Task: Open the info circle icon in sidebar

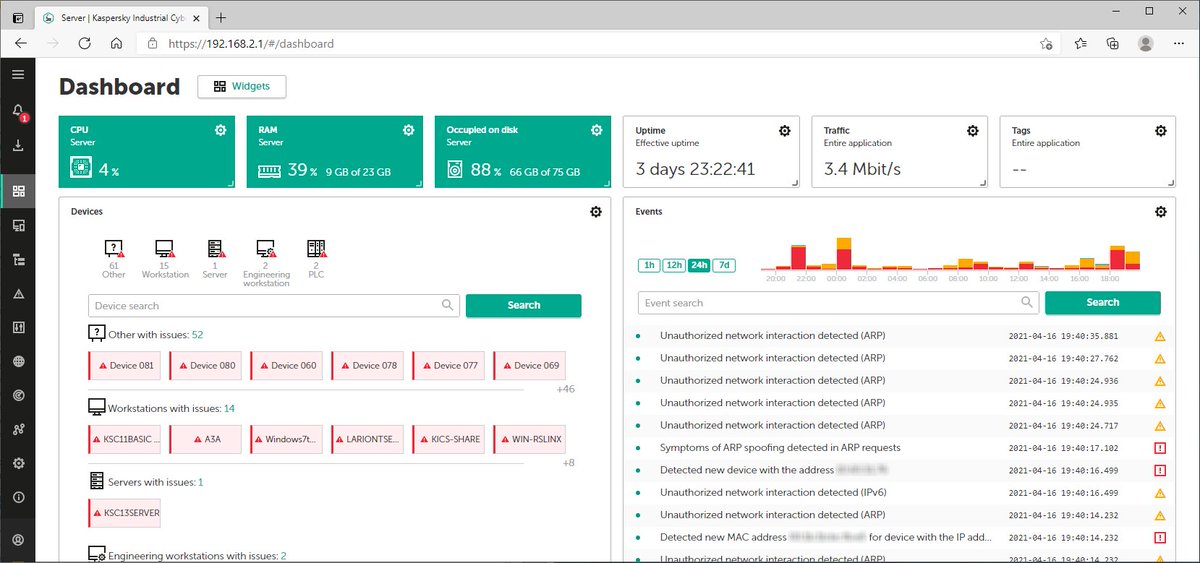Action: [x=17, y=497]
